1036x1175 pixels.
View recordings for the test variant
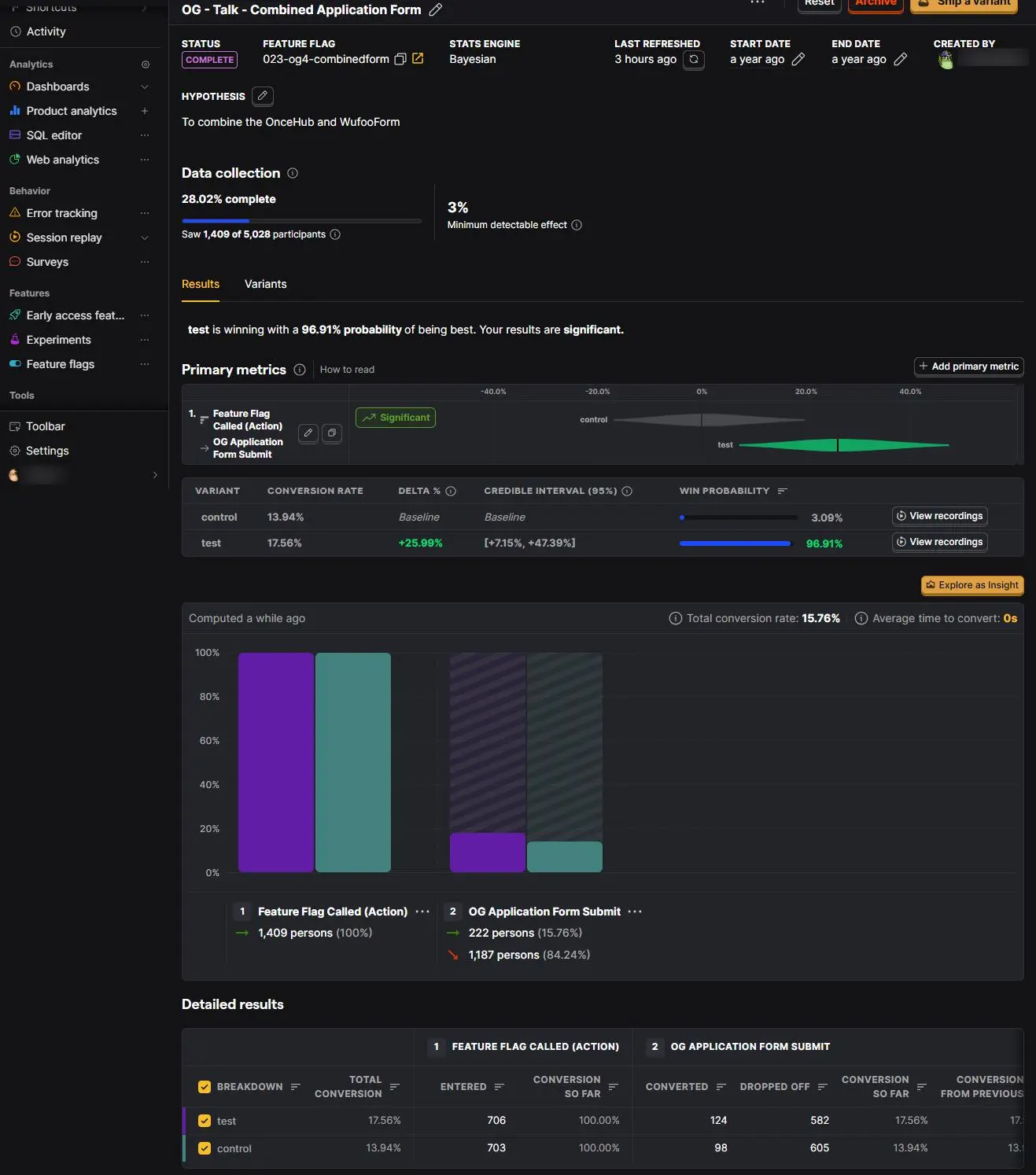tap(940, 542)
